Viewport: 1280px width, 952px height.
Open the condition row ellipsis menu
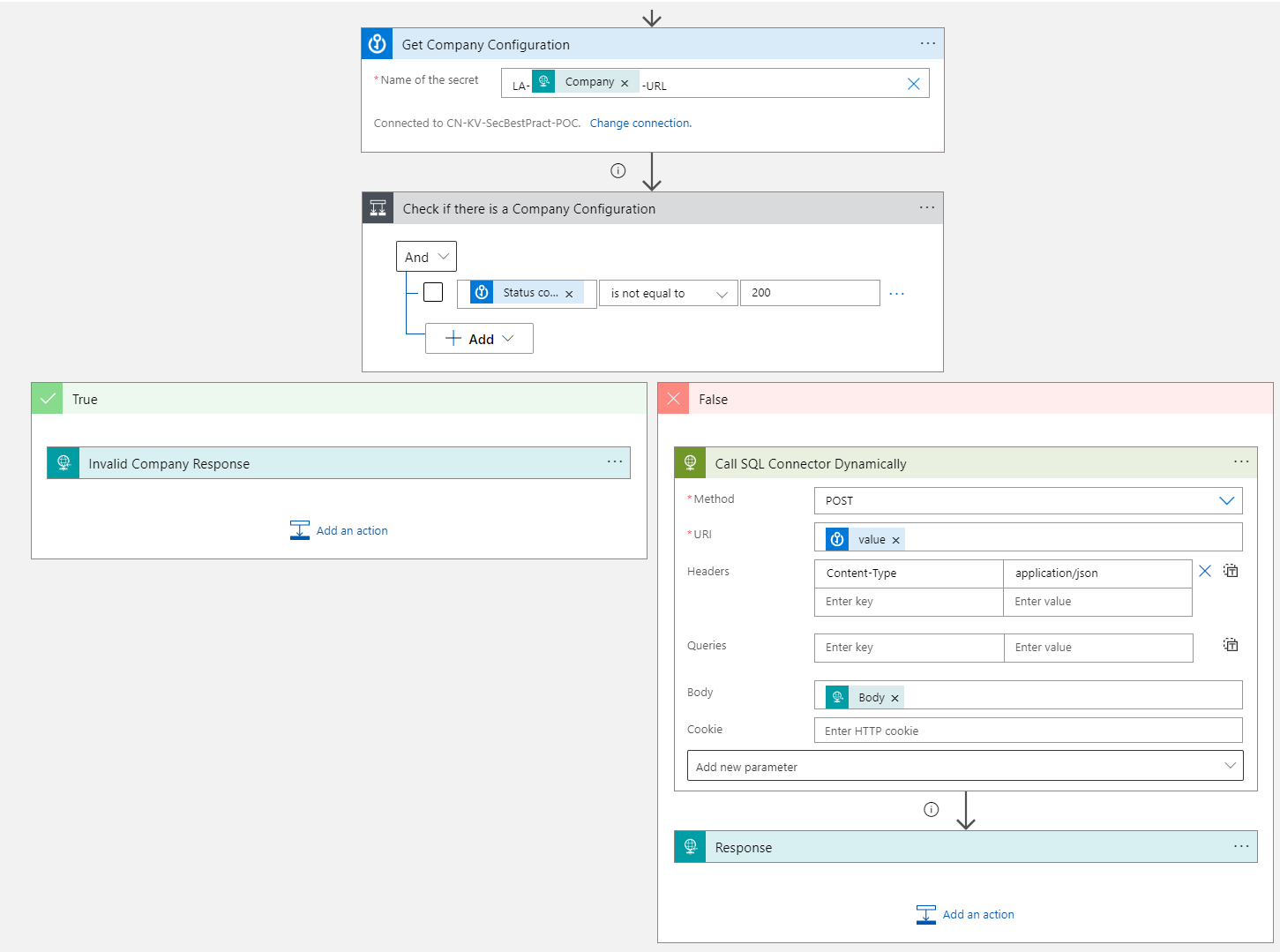pyautogui.click(x=897, y=294)
